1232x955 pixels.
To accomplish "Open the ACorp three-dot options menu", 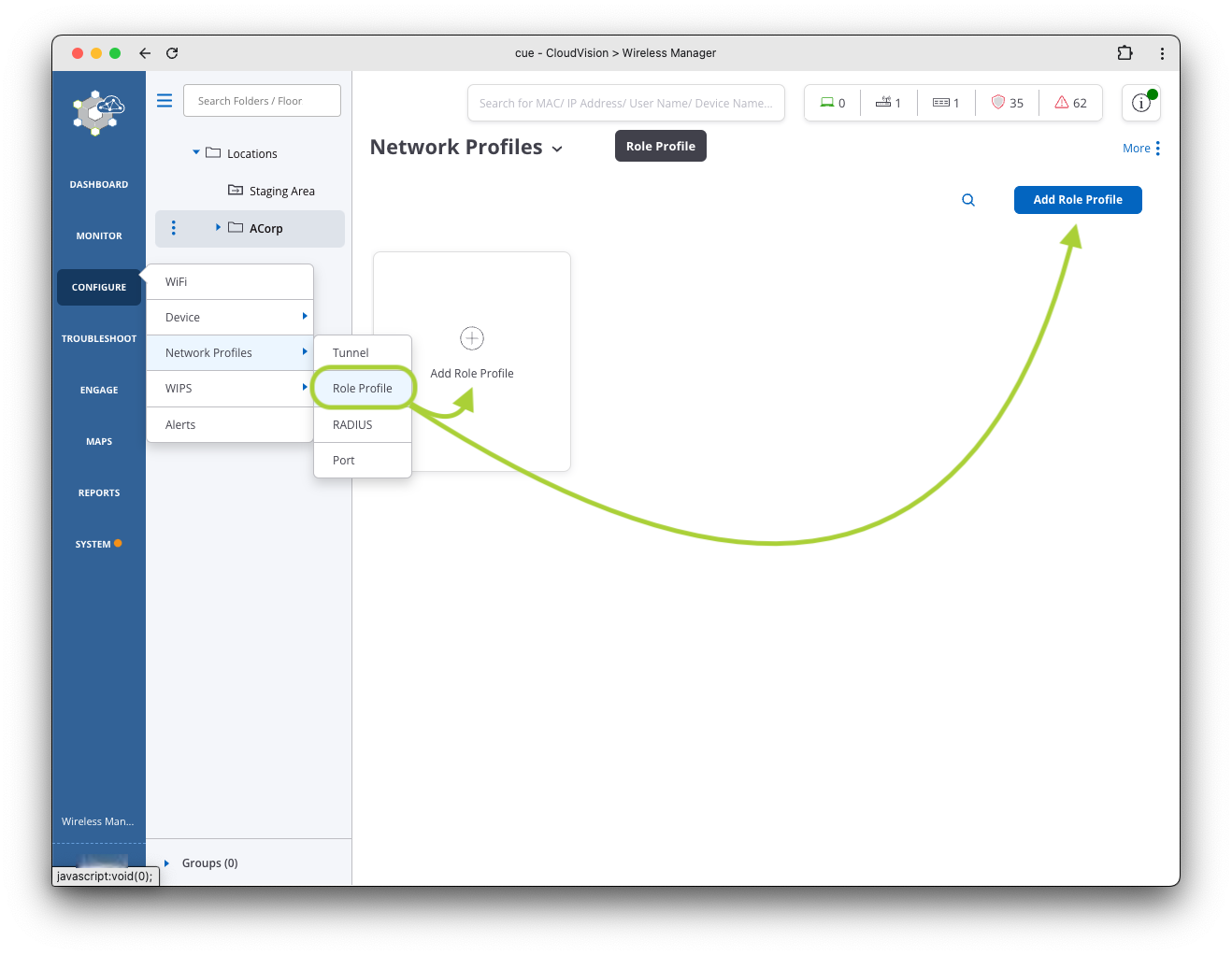I will 173,228.
